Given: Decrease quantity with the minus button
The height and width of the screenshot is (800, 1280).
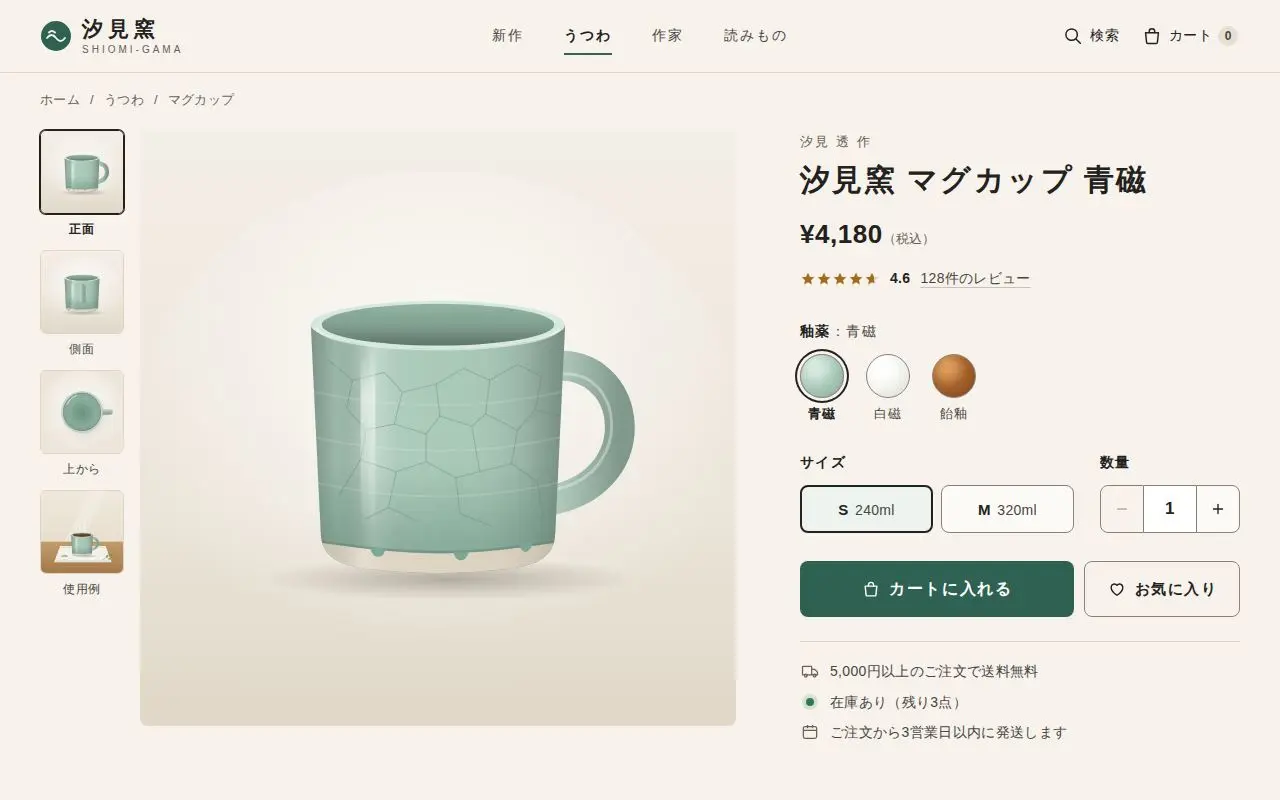Looking at the screenshot, I should tap(1122, 509).
